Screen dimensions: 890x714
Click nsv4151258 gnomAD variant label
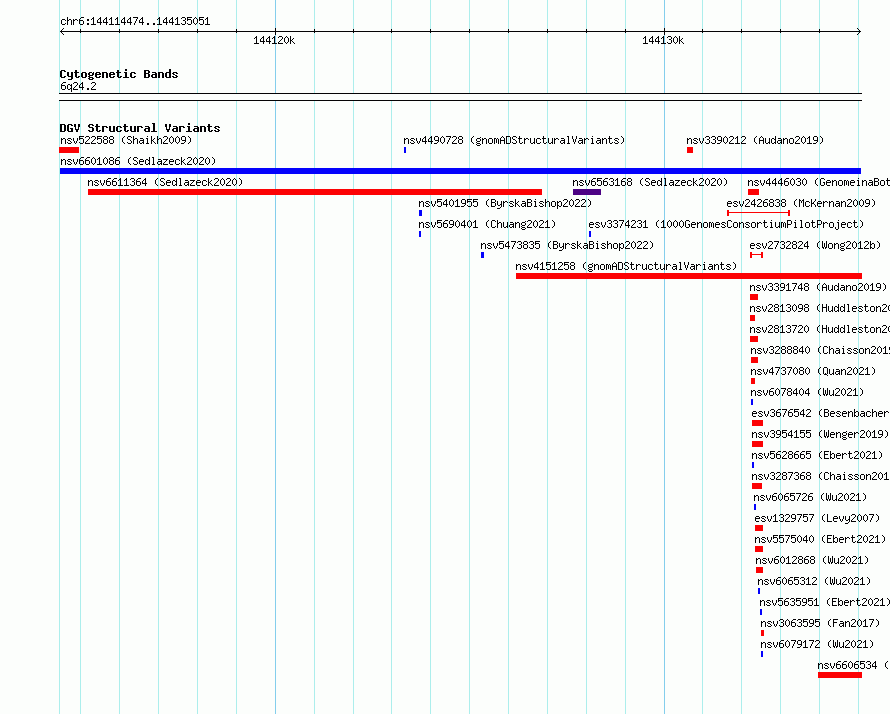coord(626,266)
